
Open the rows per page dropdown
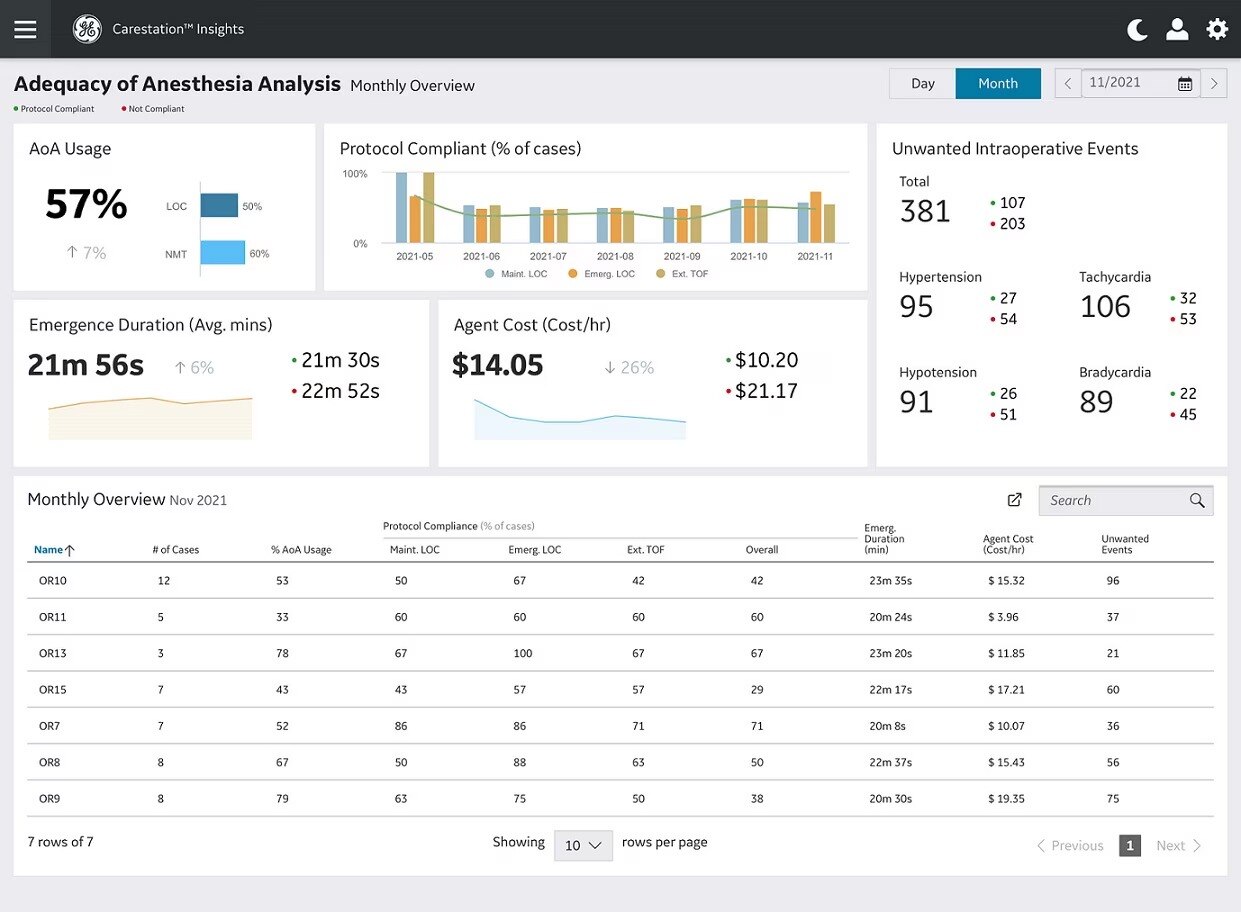tap(583, 845)
